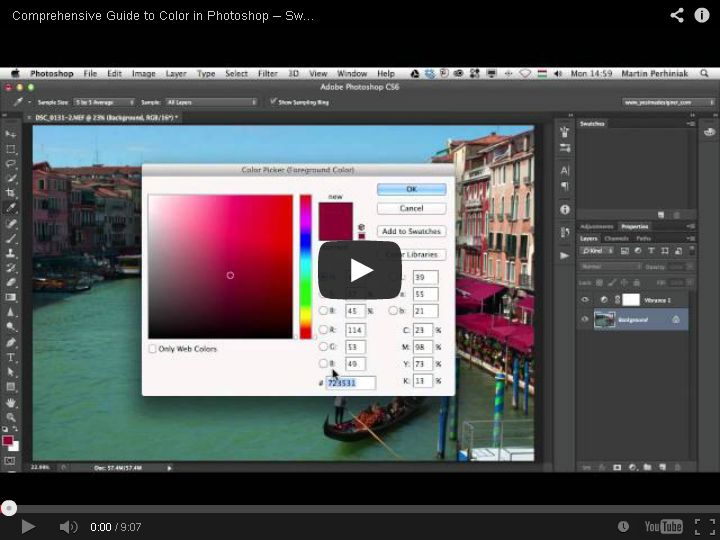720x540 pixels.
Task: Play the video with the center play button
Action: (360, 270)
